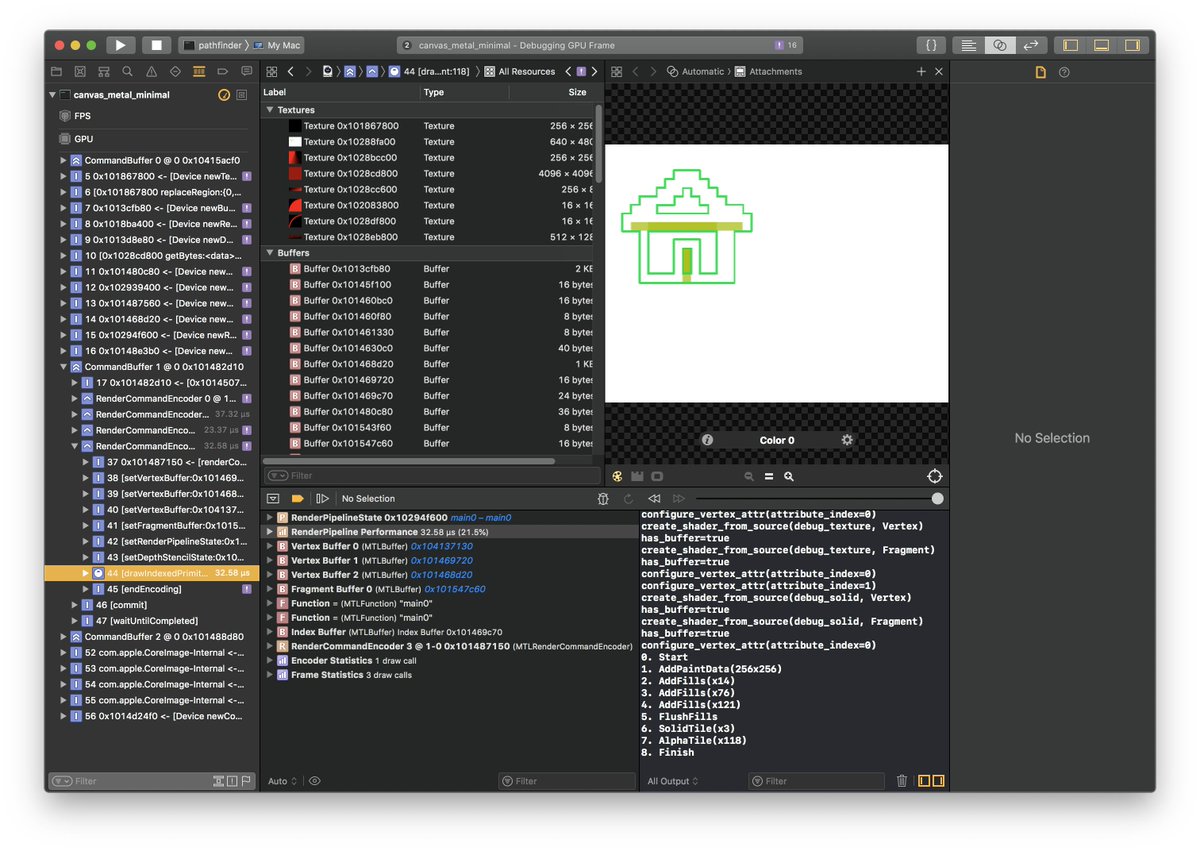Open the Source Control navigator icon
1200x851 pixels.
coord(80,72)
